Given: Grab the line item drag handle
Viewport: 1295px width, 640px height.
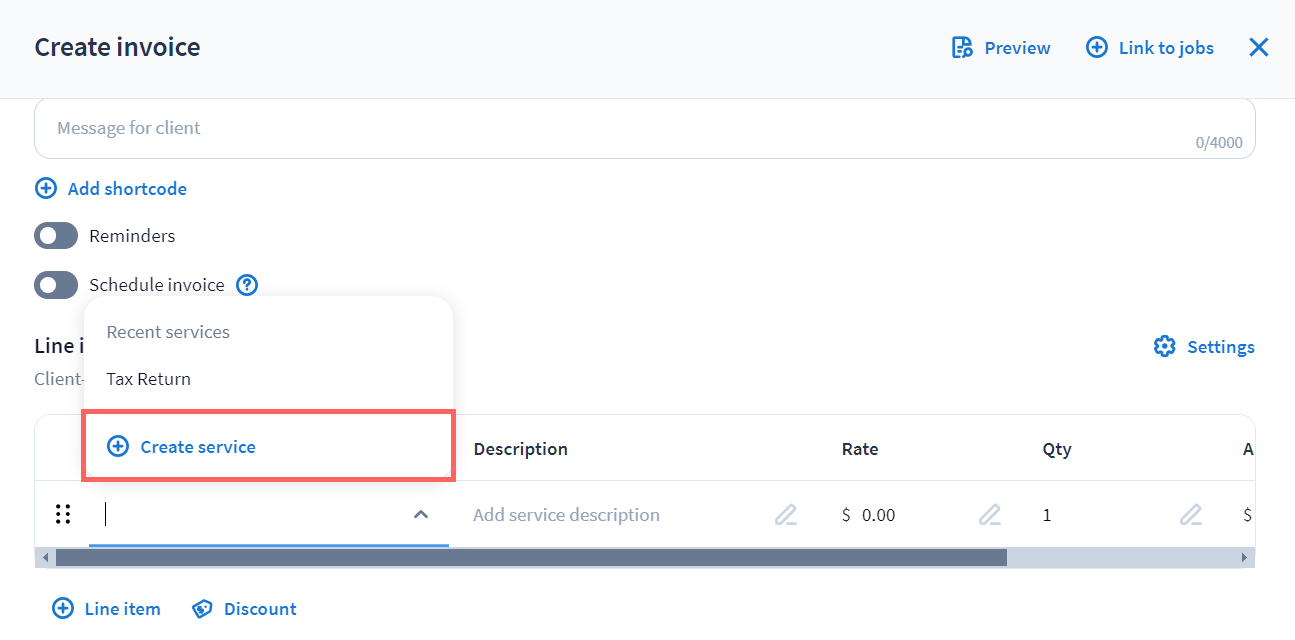Looking at the screenshot, I should point(63,515).
